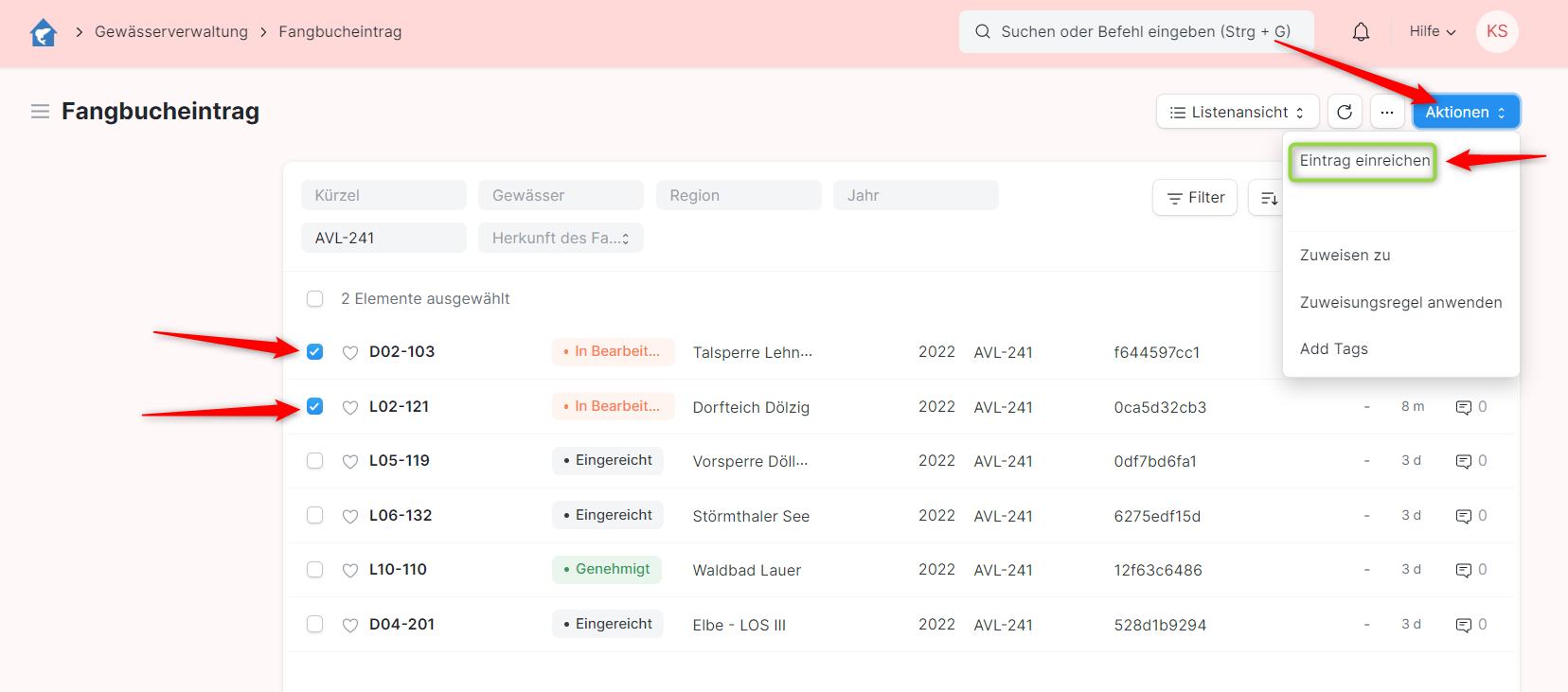Refresh the Fangbucheintrag list

point(1345,112)
